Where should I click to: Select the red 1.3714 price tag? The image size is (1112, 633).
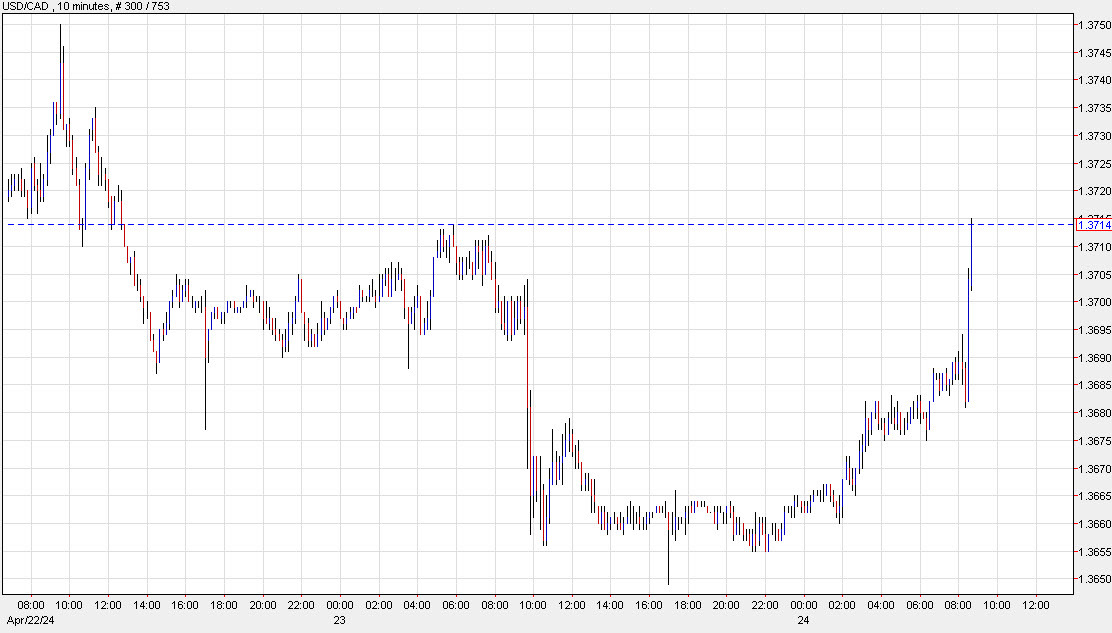[1092, 224]
